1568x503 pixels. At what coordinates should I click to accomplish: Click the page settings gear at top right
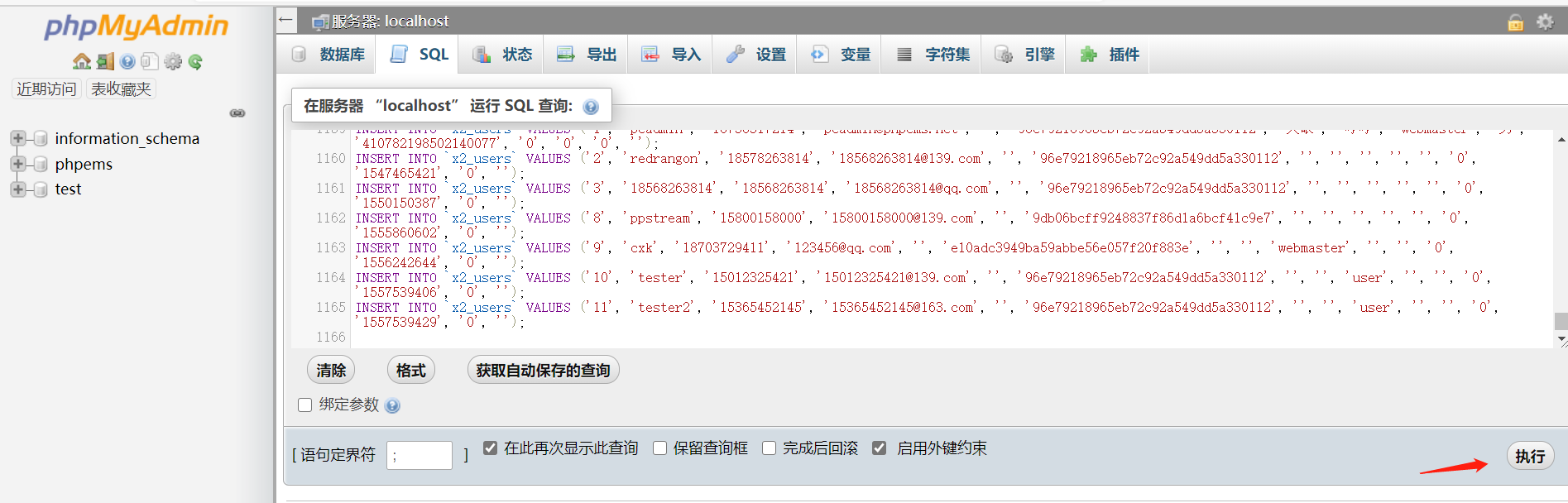coord(1545,22)
